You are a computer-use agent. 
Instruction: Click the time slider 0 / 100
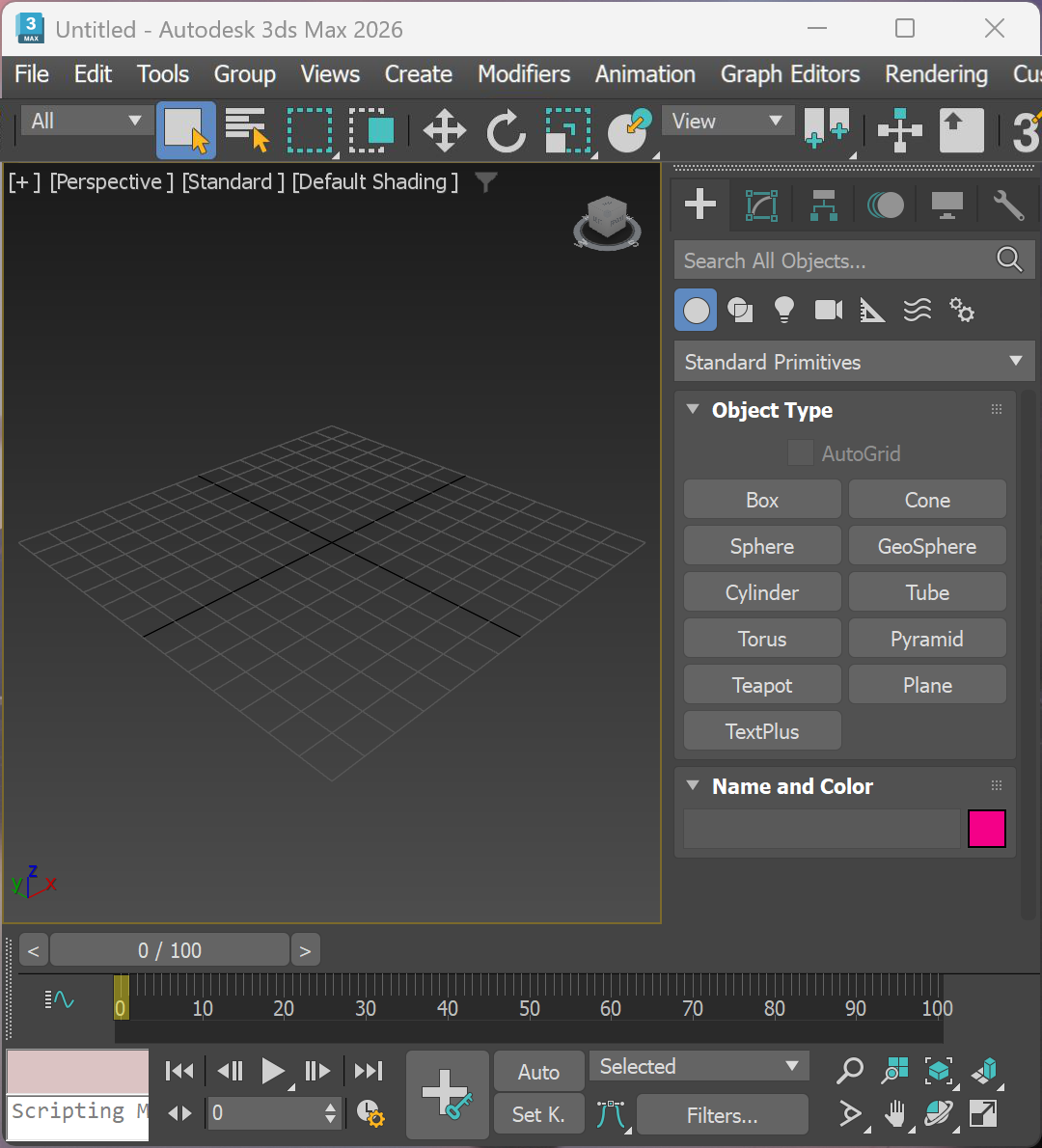click(x=170, y=950)
